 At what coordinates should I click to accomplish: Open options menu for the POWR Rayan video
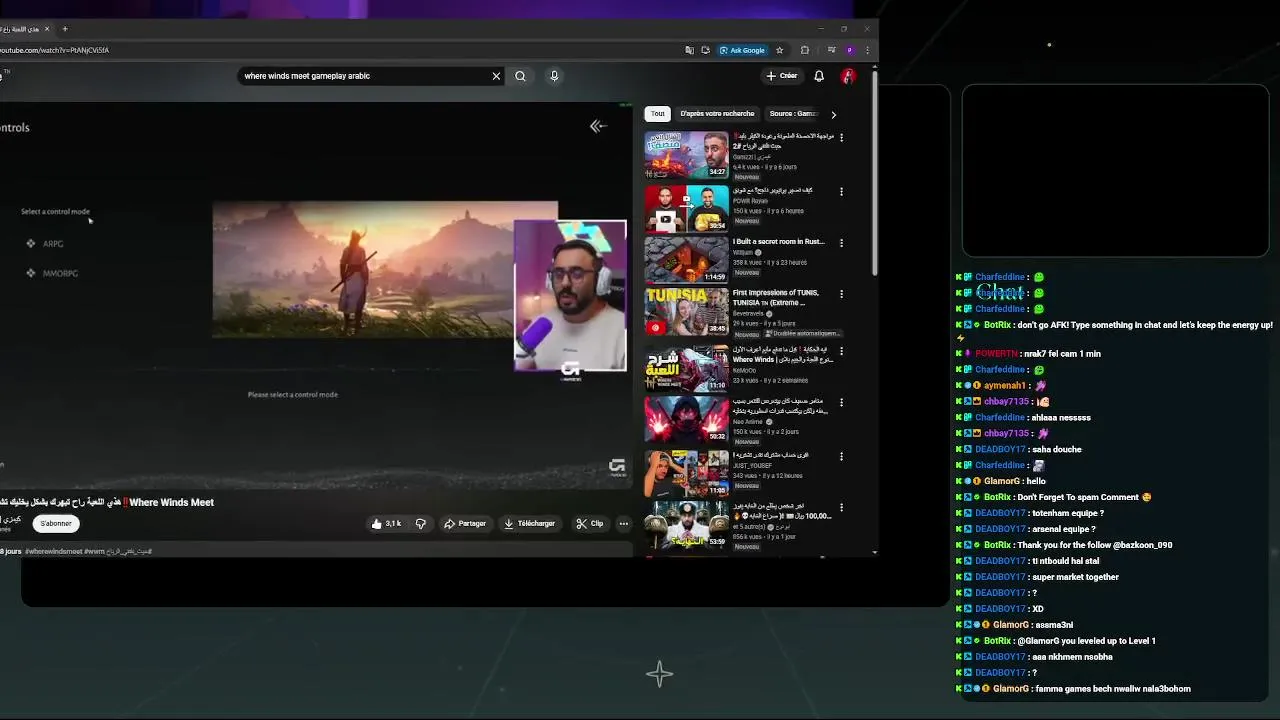[x=841, y=191]
